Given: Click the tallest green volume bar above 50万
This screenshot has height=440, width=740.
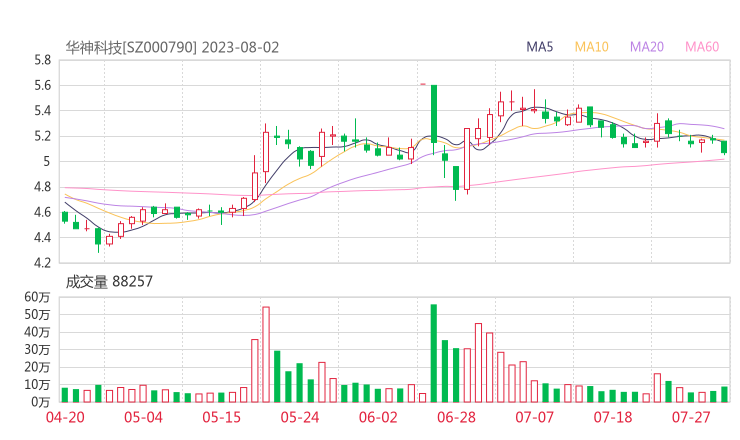Looking at the screenshot, I should pyautogui.click(x=434, y=353).
